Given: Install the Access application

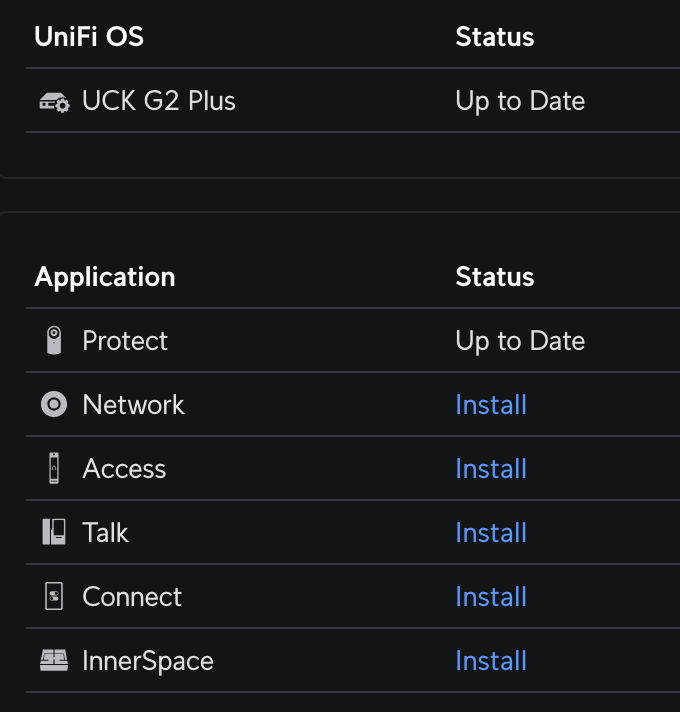Looking at the screenshot, I should click(x=491, y=469).
